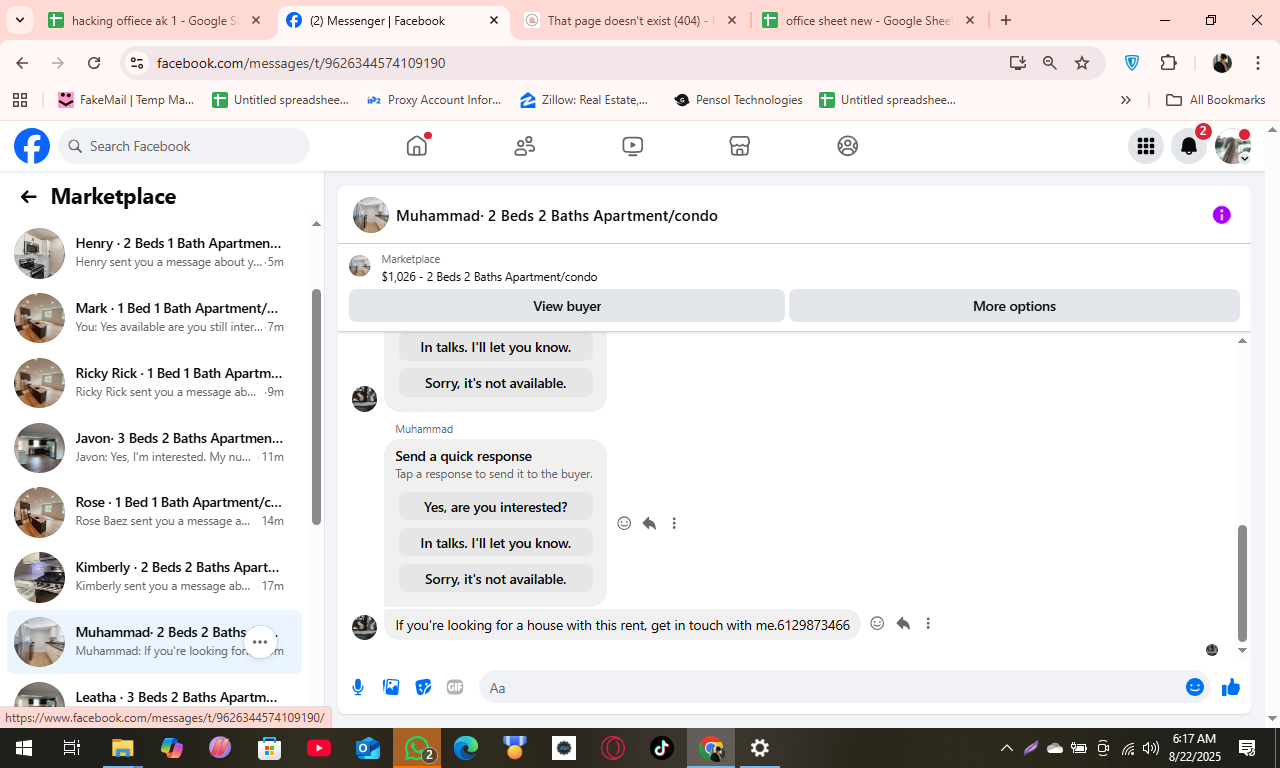
Task: Open Mark 1 Bed 1 Bath conversation
Action: pyautogui.click(x=155, y=317)
